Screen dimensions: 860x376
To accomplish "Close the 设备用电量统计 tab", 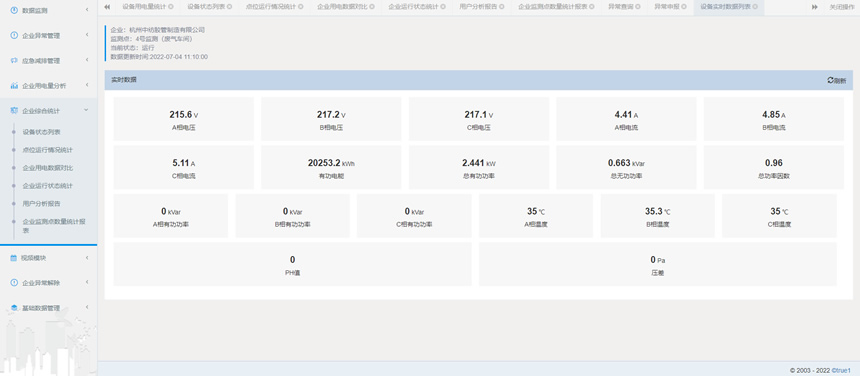I will click(171, 7).
